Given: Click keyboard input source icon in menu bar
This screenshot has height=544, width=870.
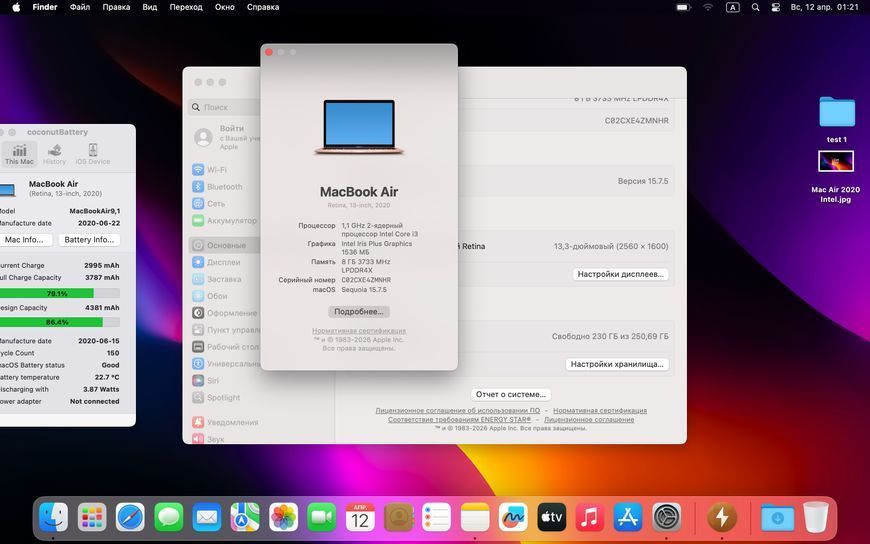Looking at the screenshot, I should tap(732, 7).
